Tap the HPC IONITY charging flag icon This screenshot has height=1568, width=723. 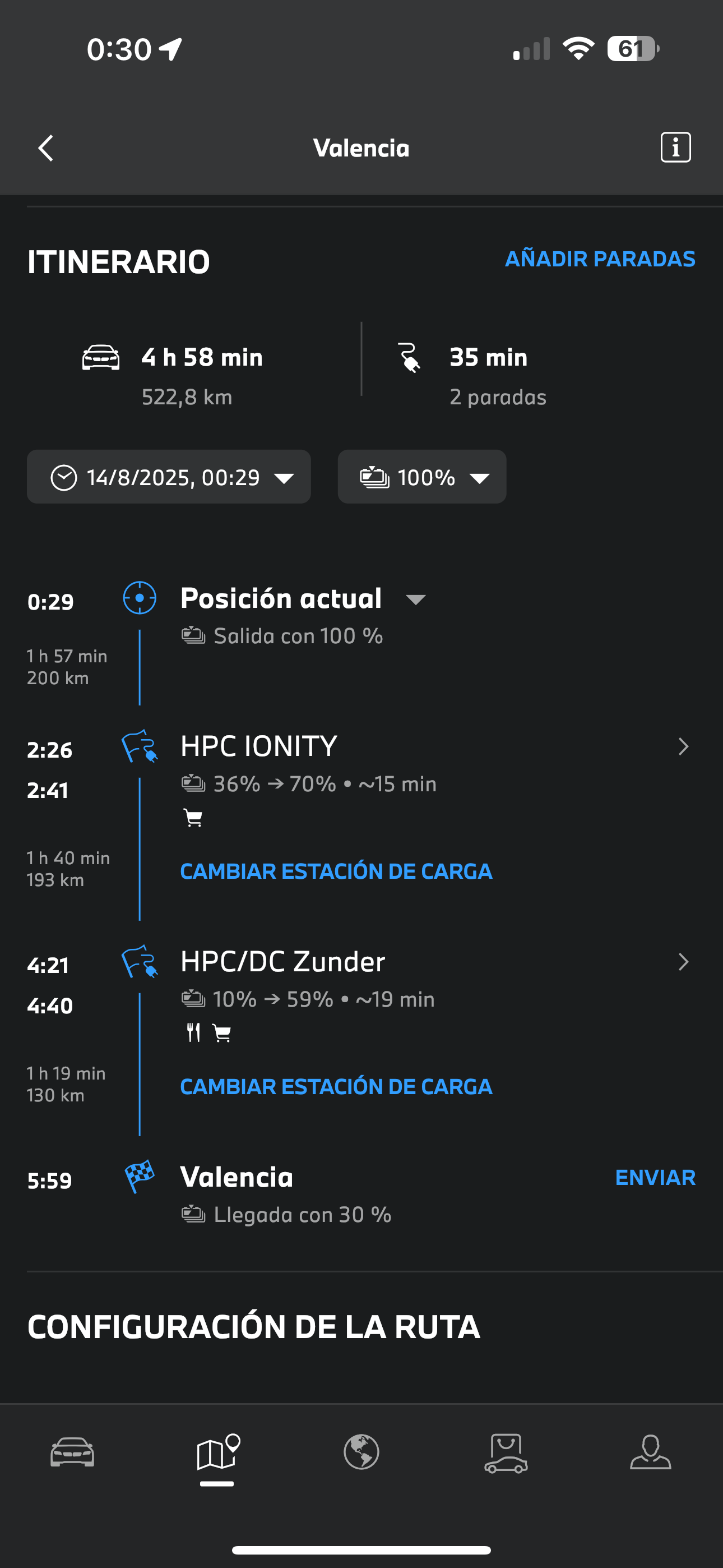click(140, 746)
